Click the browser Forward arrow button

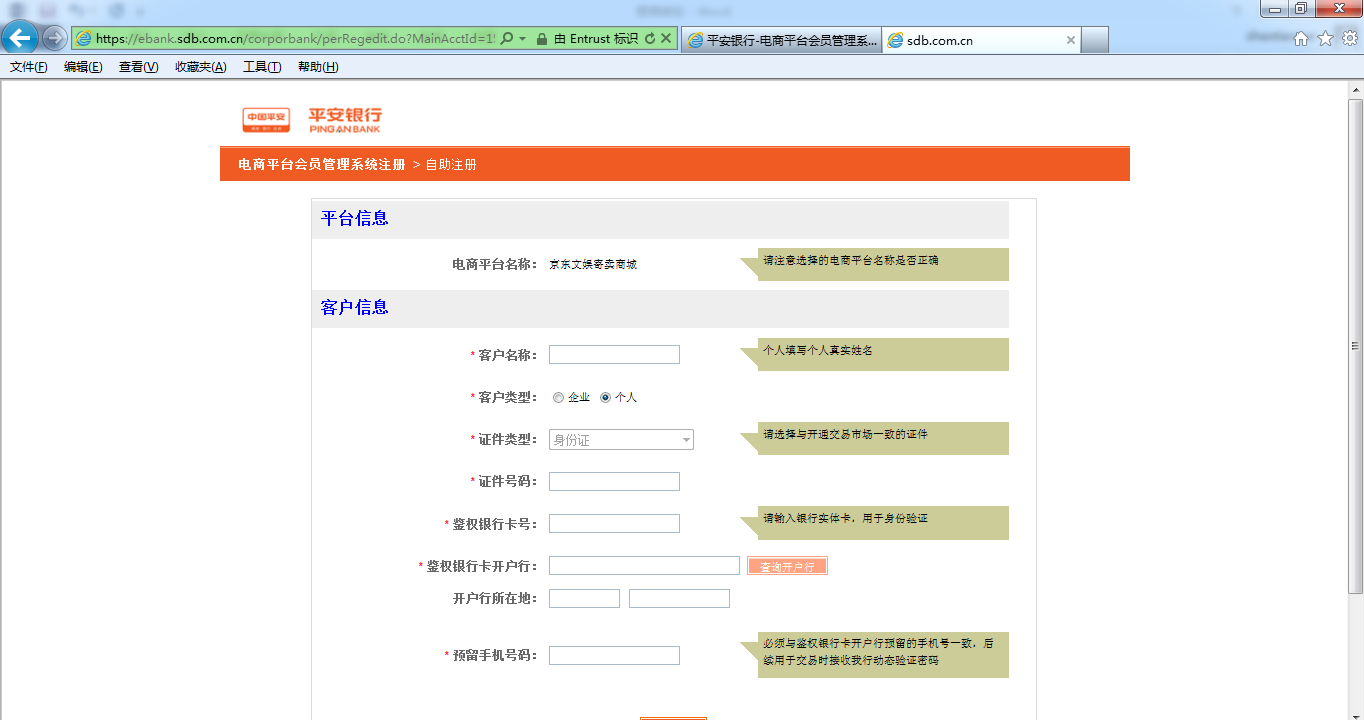coord(54,39)
